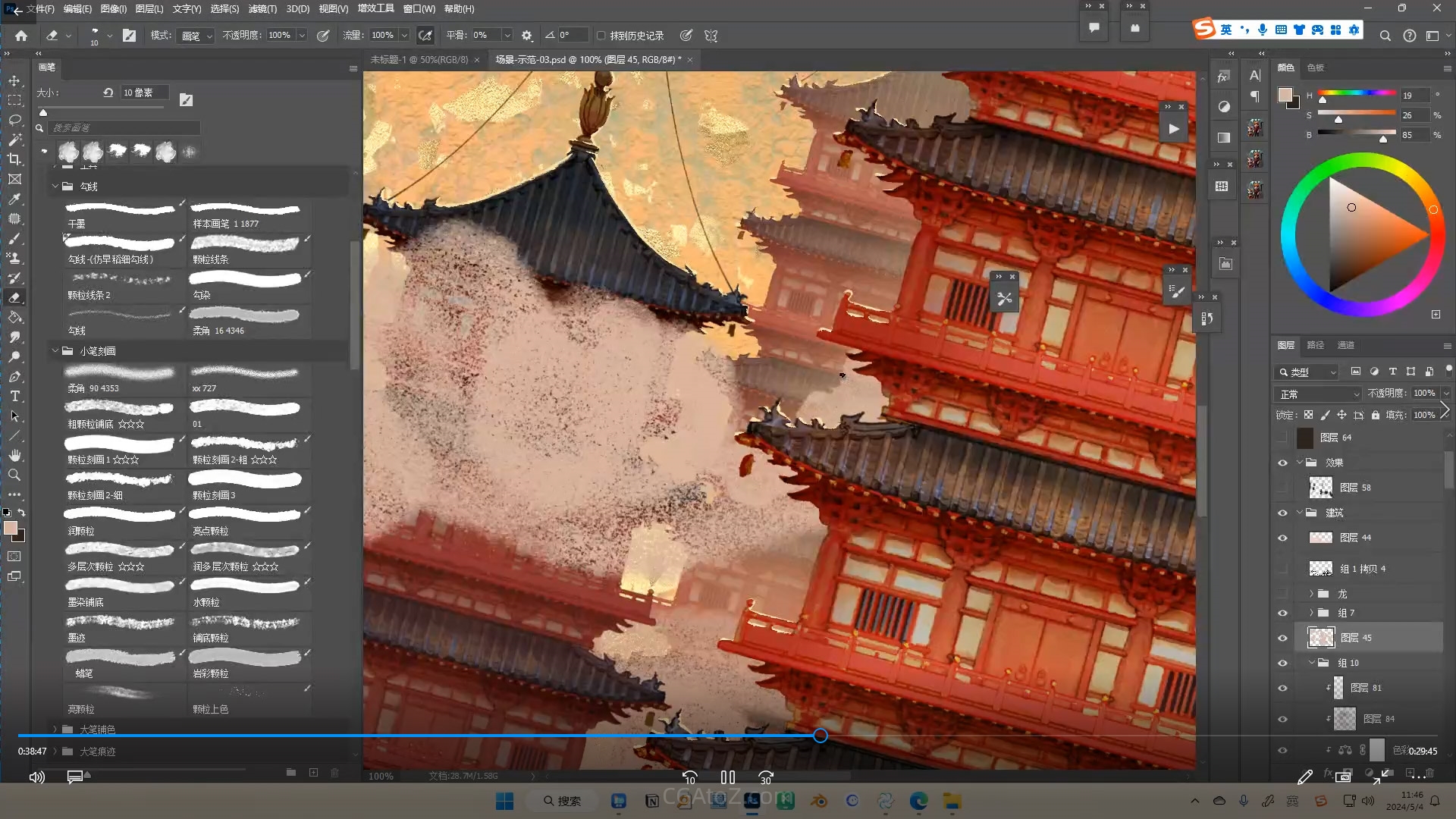
Task: Expand the 组 7 layer group
Action: 1311,613
